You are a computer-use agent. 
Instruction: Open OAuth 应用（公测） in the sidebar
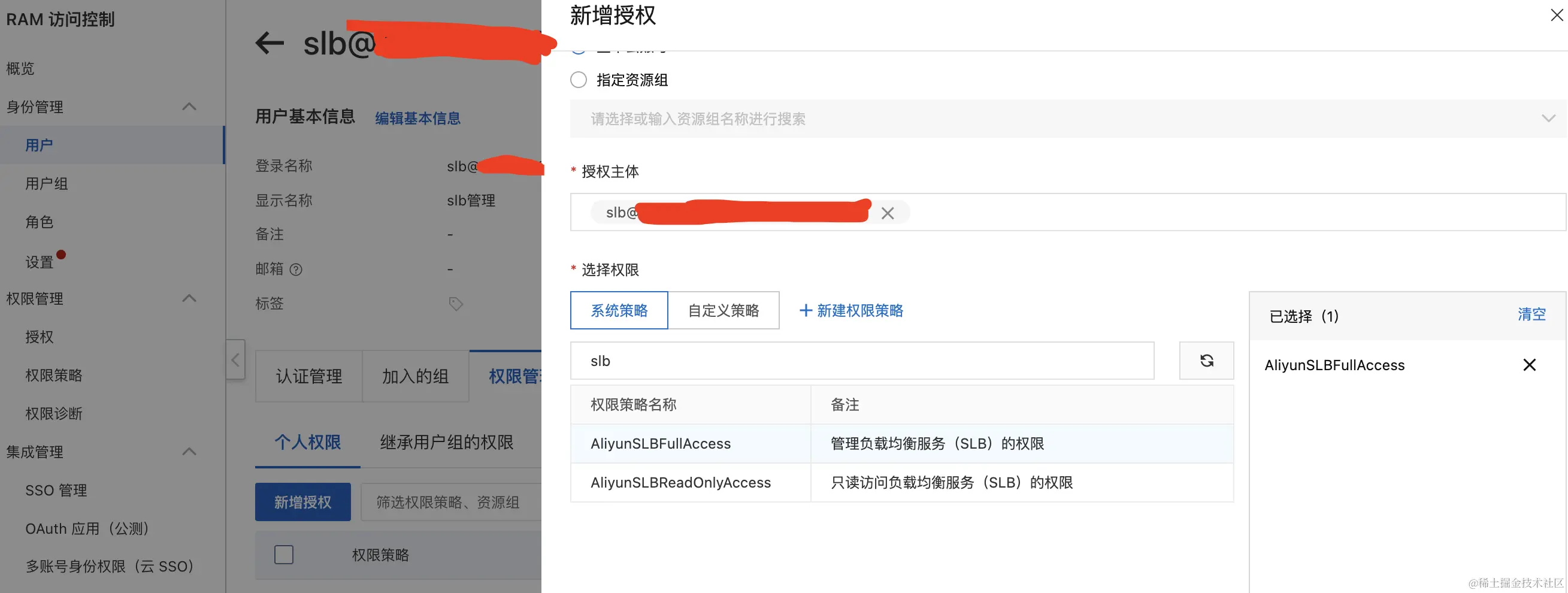click(87, 528)
